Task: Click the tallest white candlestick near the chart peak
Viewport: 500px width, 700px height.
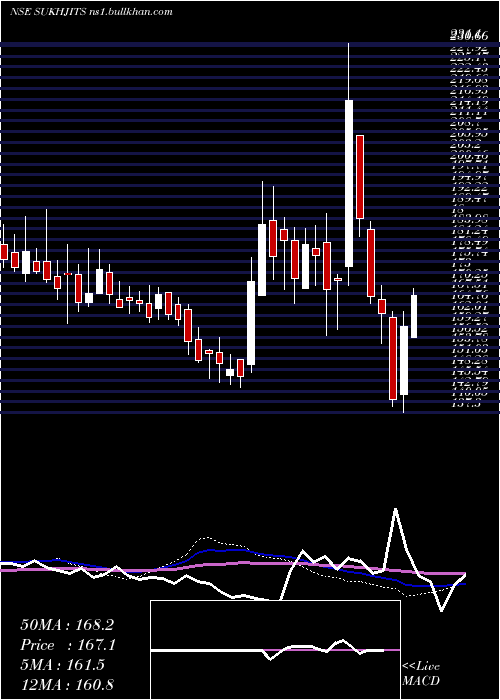Action: 349,183
